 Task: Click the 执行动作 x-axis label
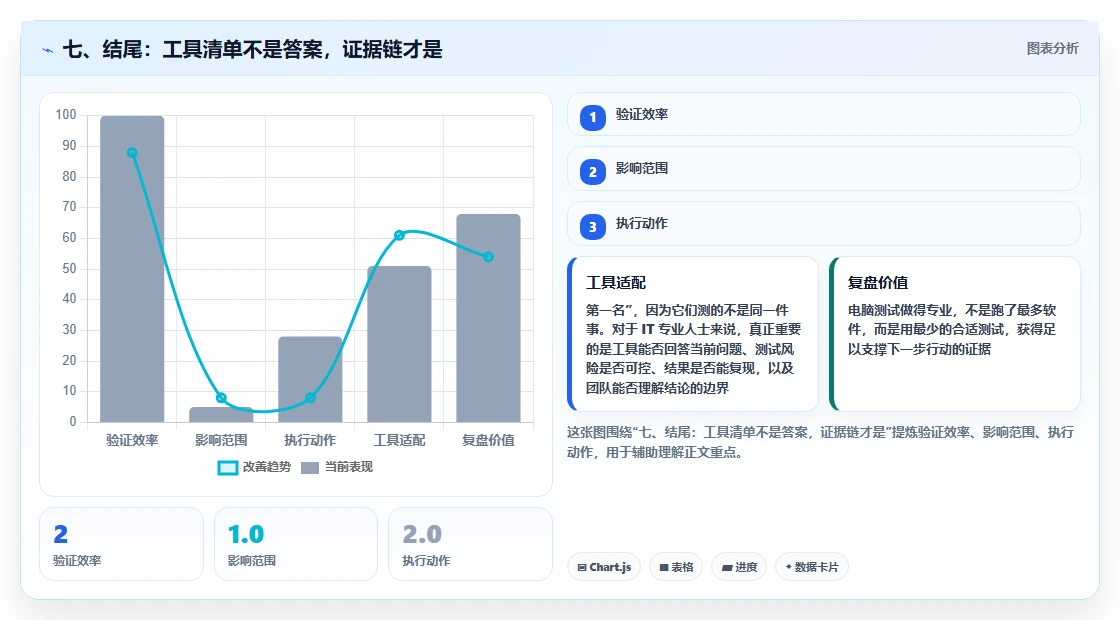click(310, 440)
